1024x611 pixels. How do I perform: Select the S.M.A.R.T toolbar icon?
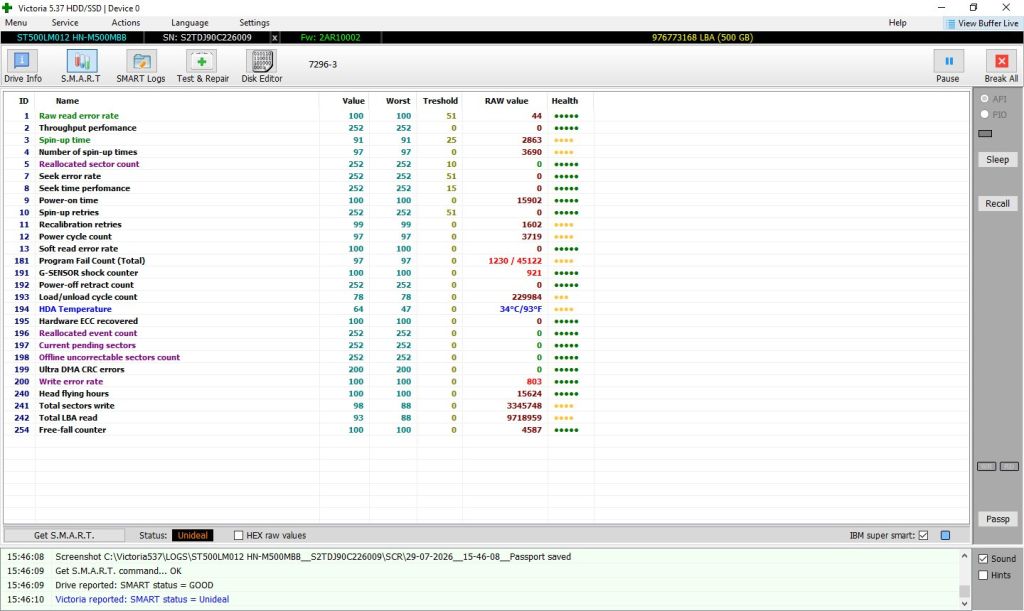point(81,67)
